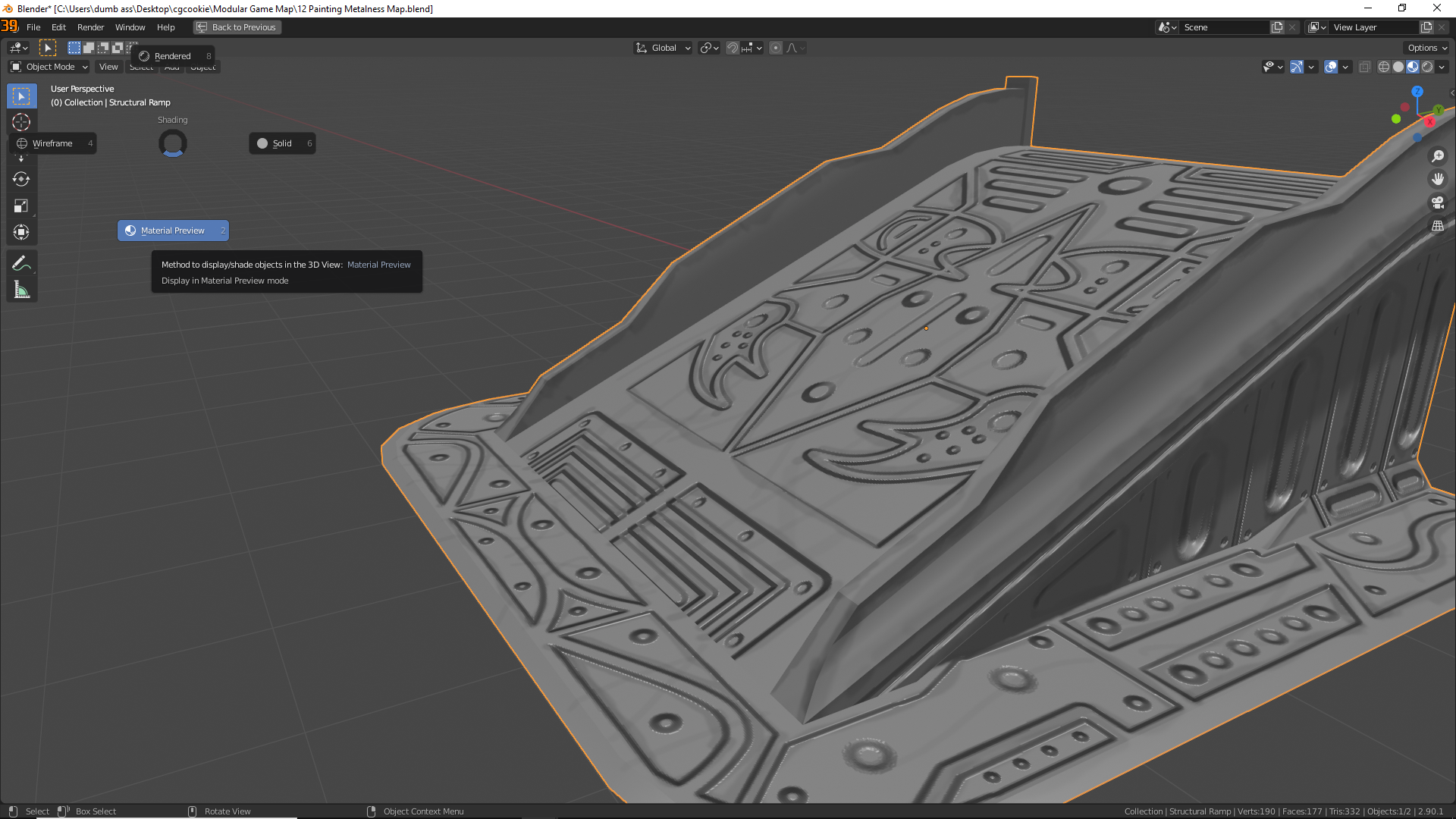Screen dimensions: 1456x819
Task: Open Global transform orientation dropdown
Action: click(664, 48)
